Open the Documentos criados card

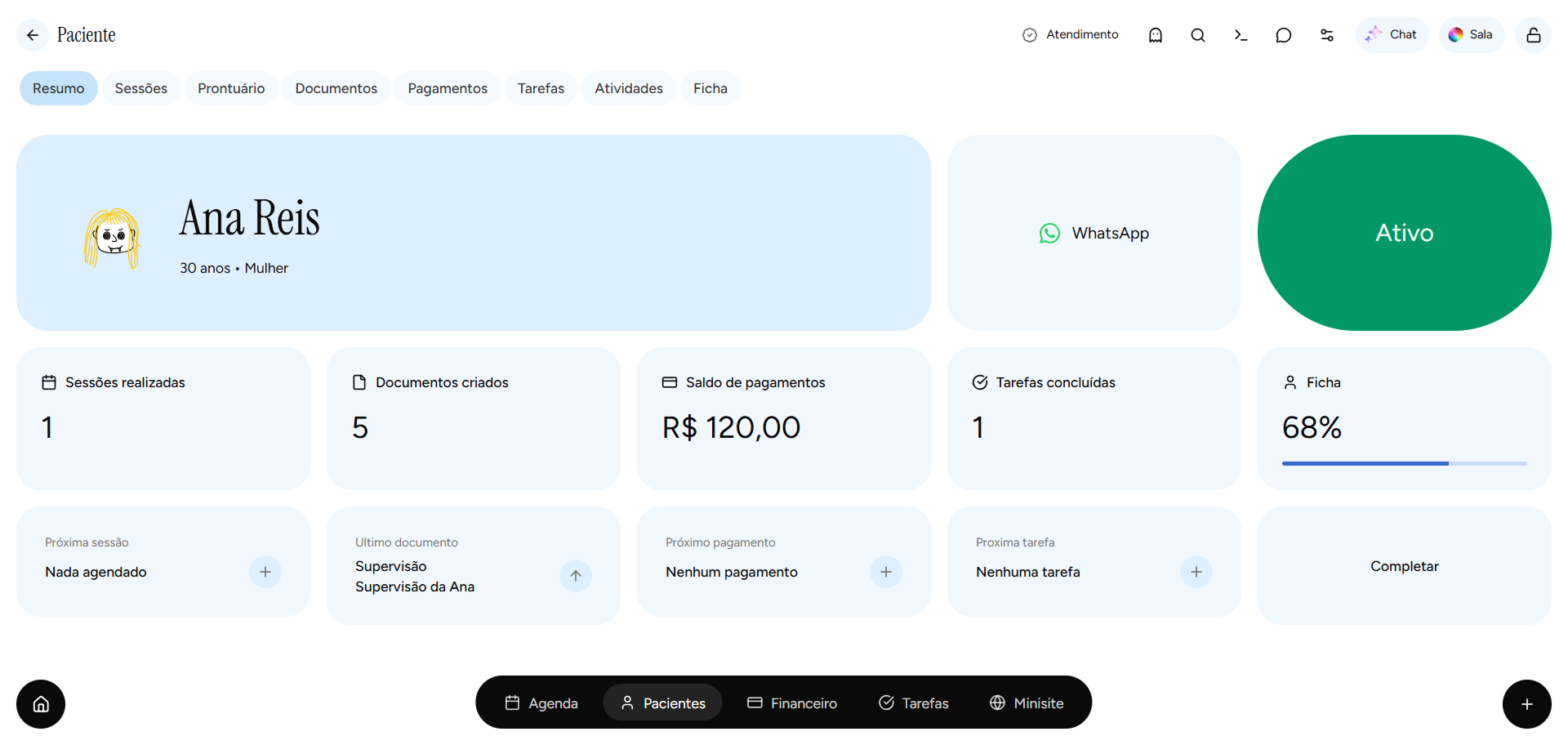click(x=474, y=418)
